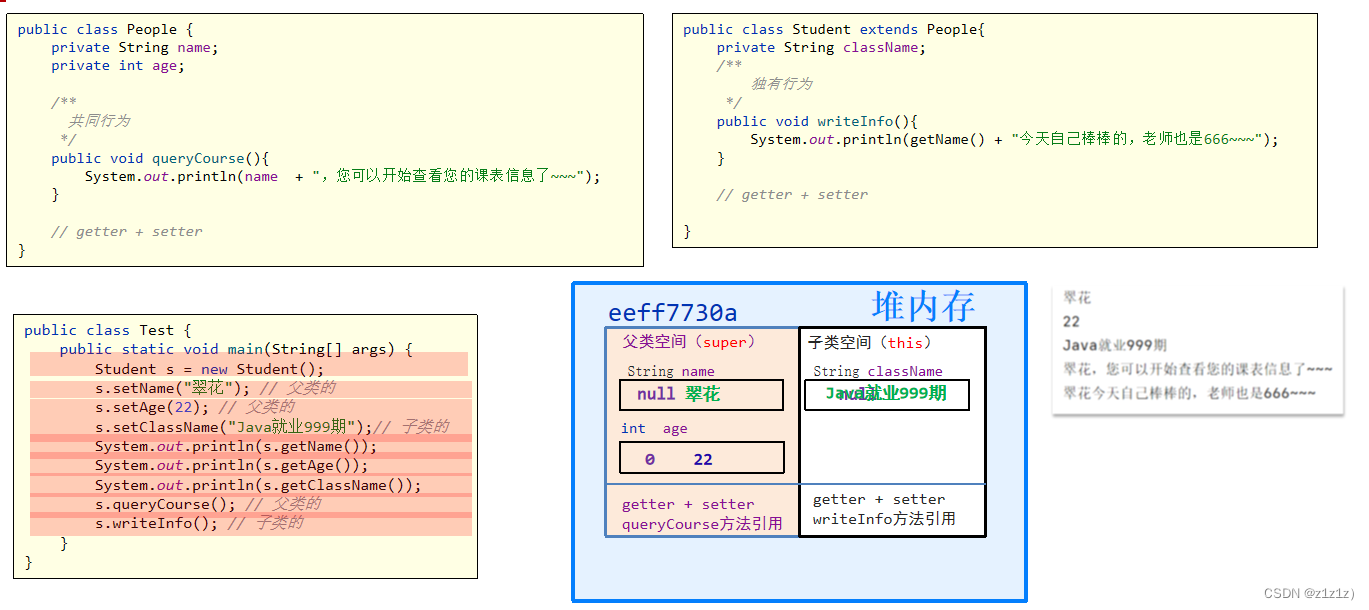Click the 's.writeInfo();' line in Test

[199, 523]
